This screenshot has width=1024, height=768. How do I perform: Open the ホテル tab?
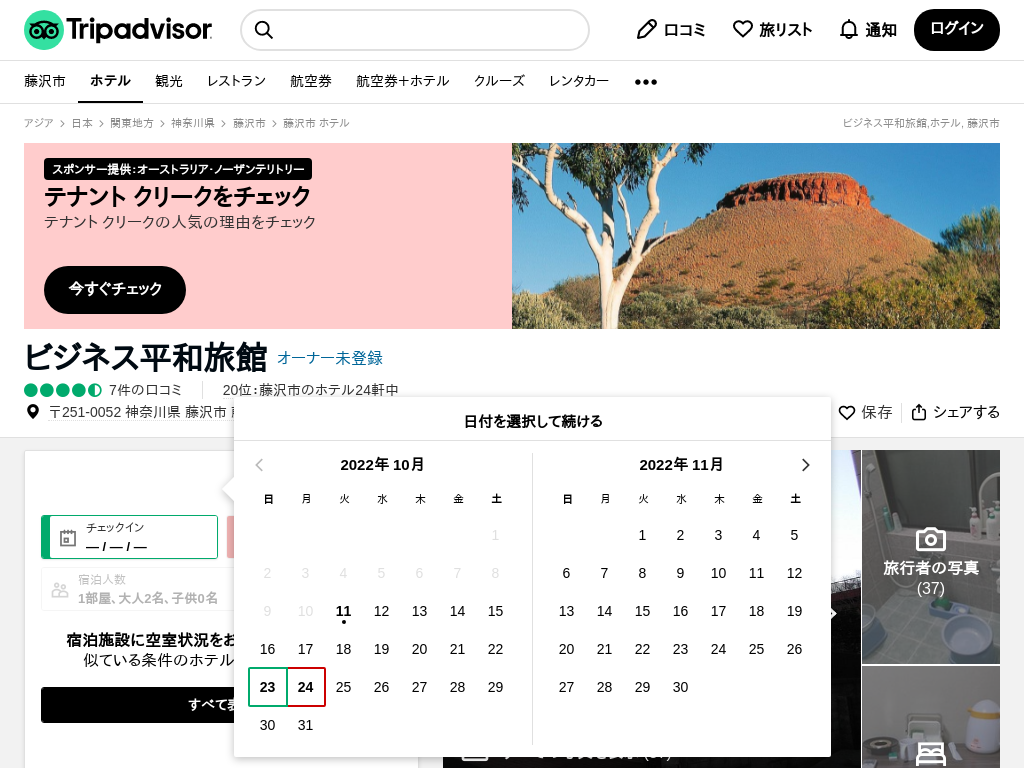(110, 81)
